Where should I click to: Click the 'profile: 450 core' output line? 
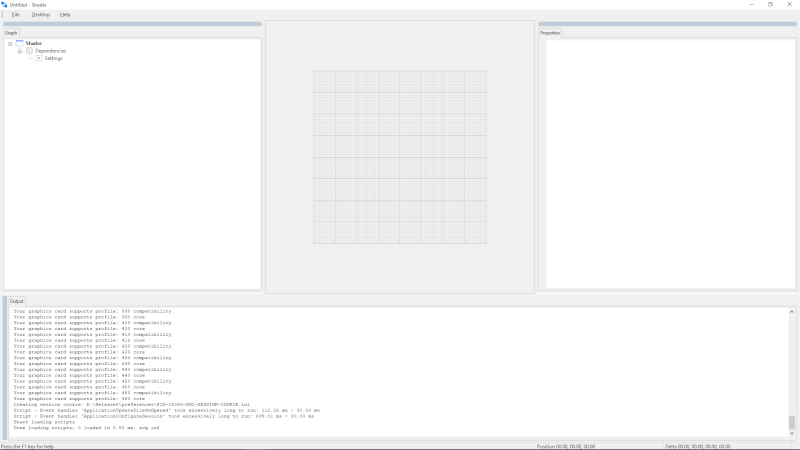pyautogui.click(x=79, y=387)
